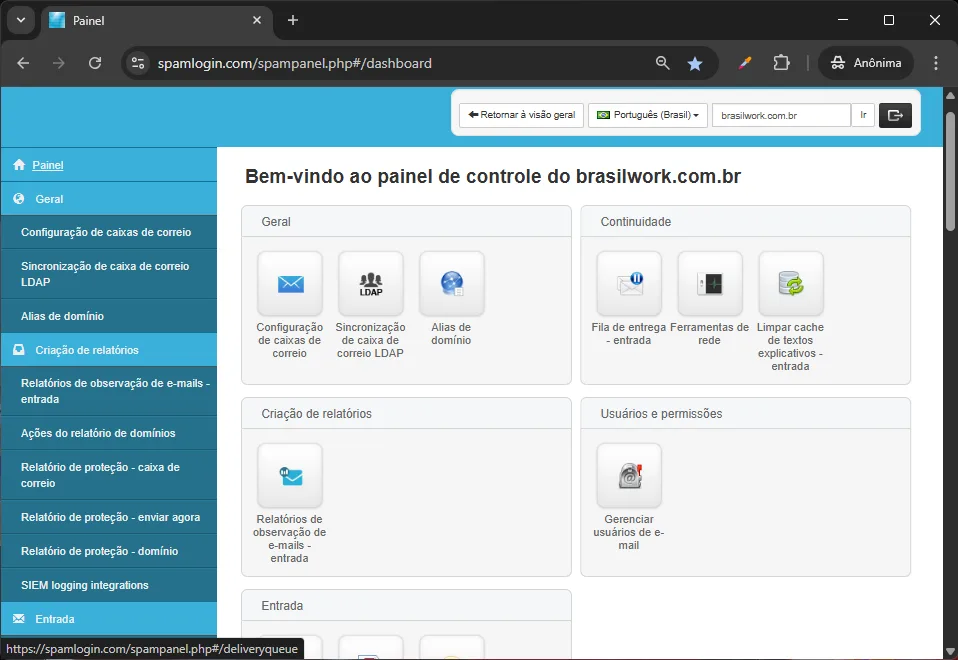Image resolution: width=958 pixels, height=660 pixels.
Task: Click the Ir button
Action: pyautogui.click(x=863, y=115)
